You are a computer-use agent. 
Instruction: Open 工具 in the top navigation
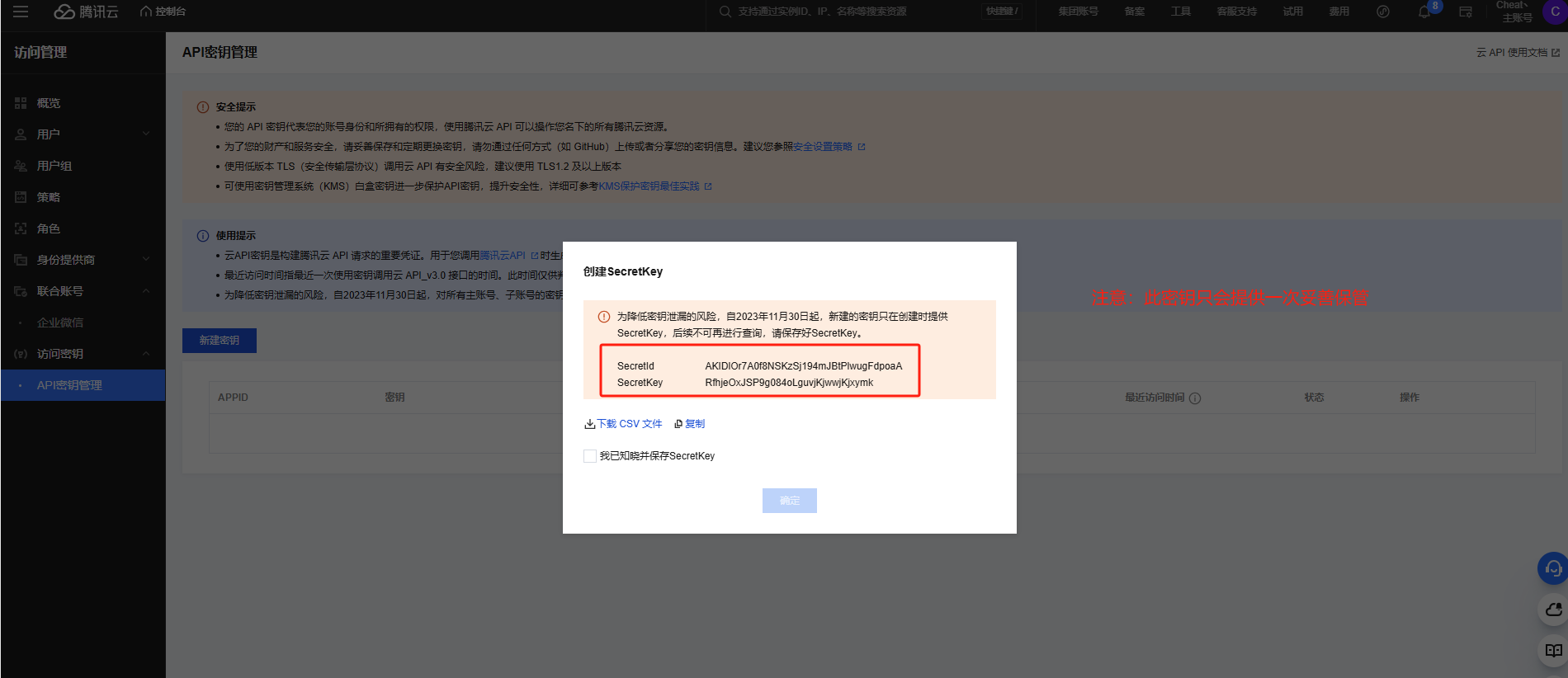click(1181, 12)
